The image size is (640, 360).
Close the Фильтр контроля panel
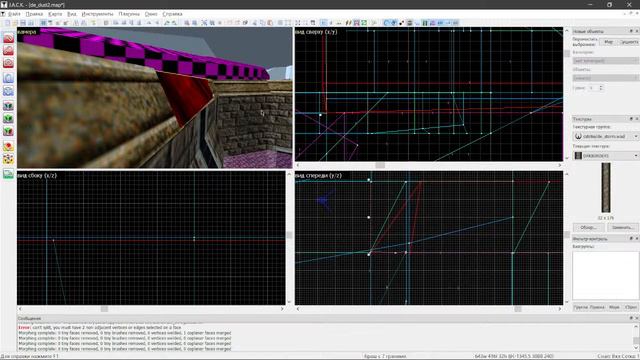coord(636,238)
